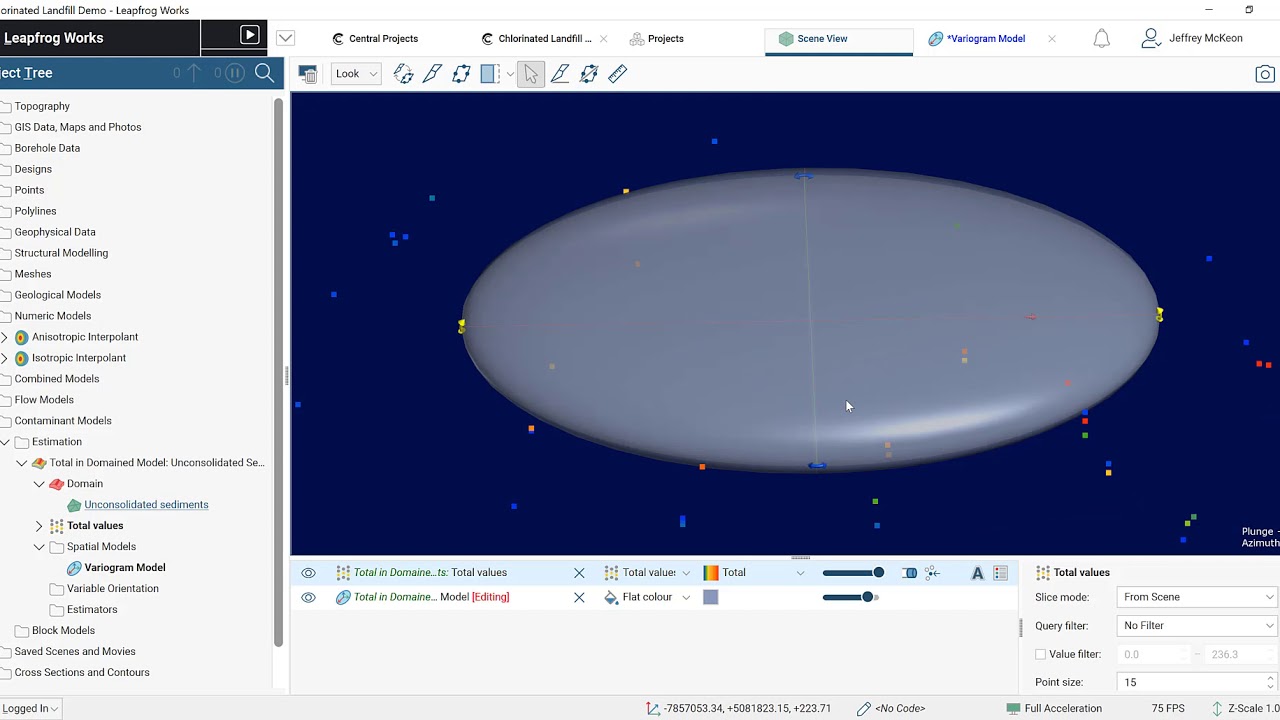Open legend icon for Total values row
This screenshot has width=1280, height=720.
(1001, 573)
